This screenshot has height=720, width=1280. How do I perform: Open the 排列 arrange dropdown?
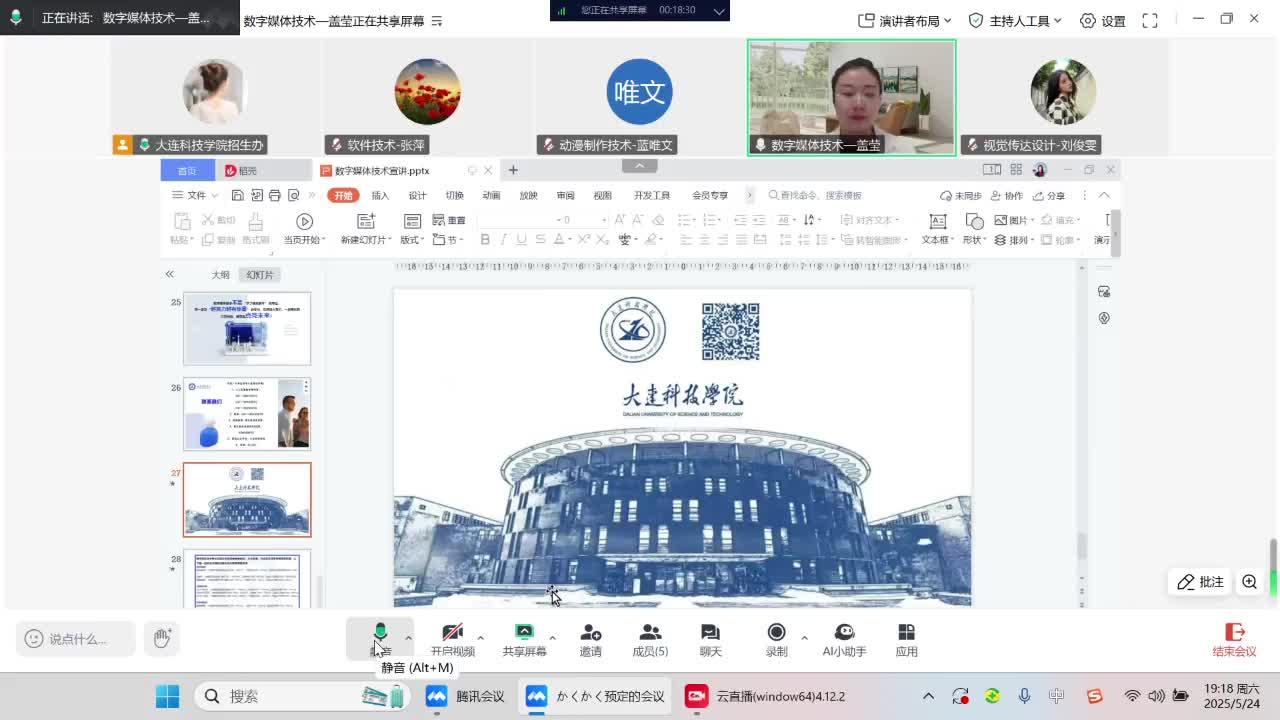[x=1014, y=240]
